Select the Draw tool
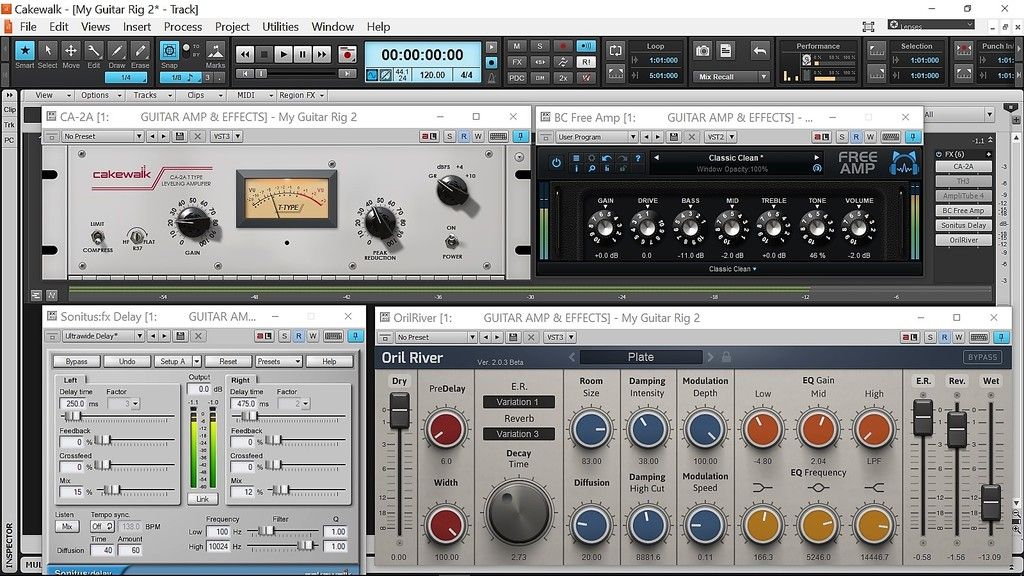This screenshot has width=1024, height=576. pyautogui.click(x=118, y=50)
